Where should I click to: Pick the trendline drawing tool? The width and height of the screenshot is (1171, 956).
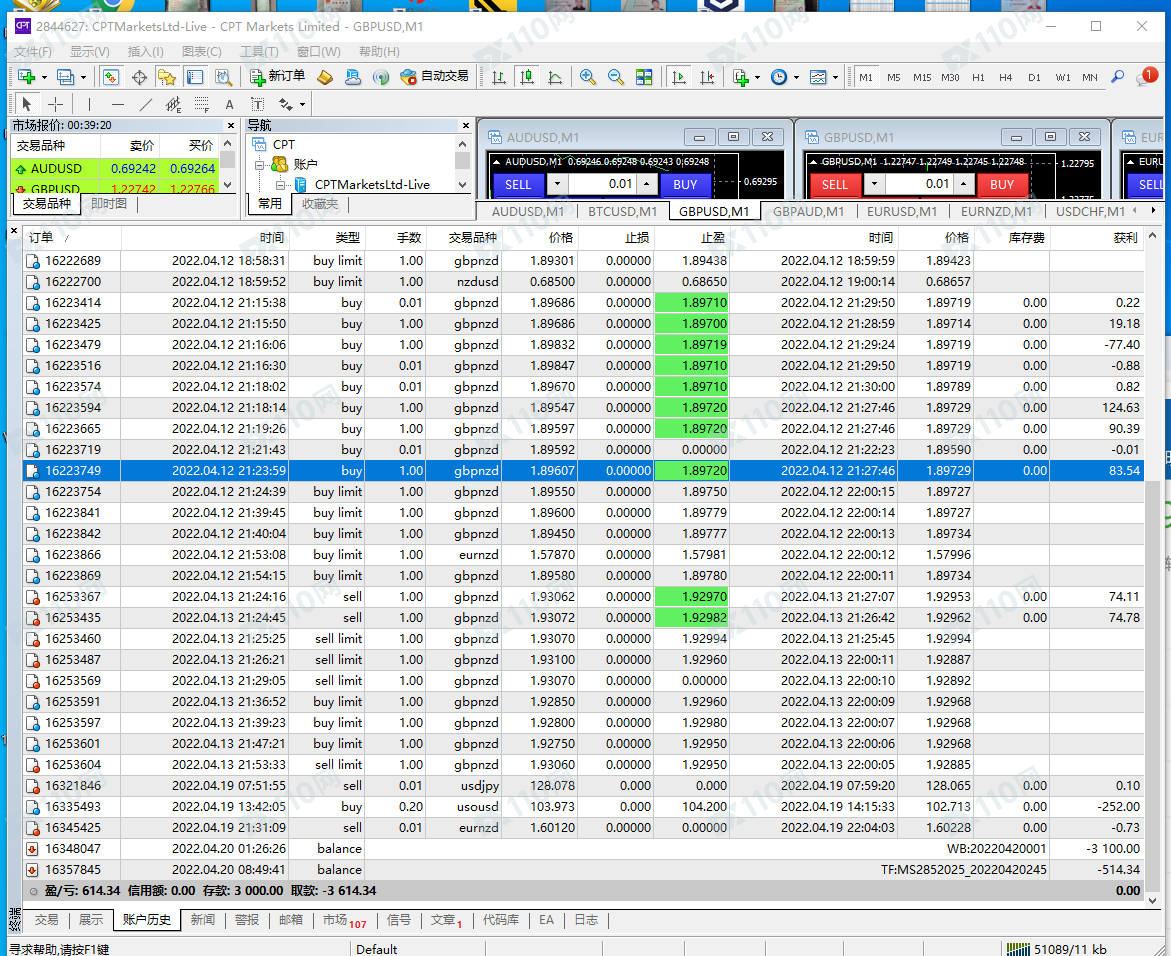tap(146, 104)
